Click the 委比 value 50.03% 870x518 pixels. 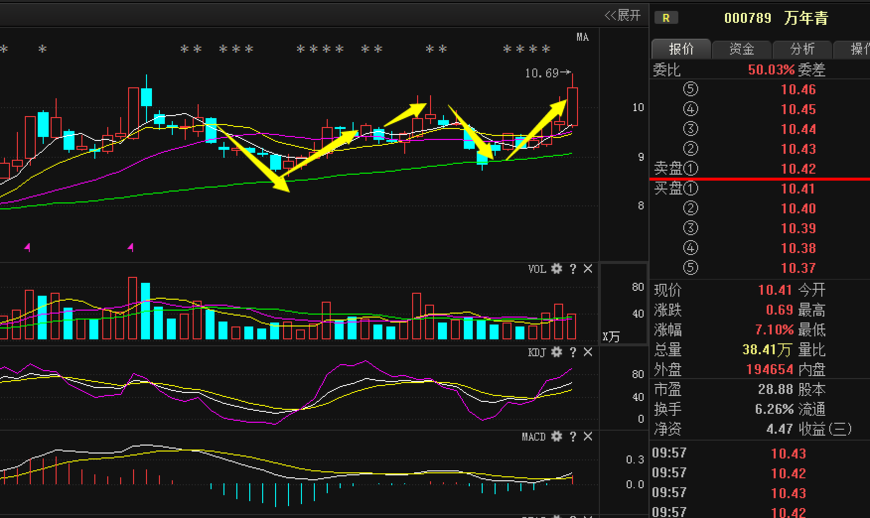[771, 70]
